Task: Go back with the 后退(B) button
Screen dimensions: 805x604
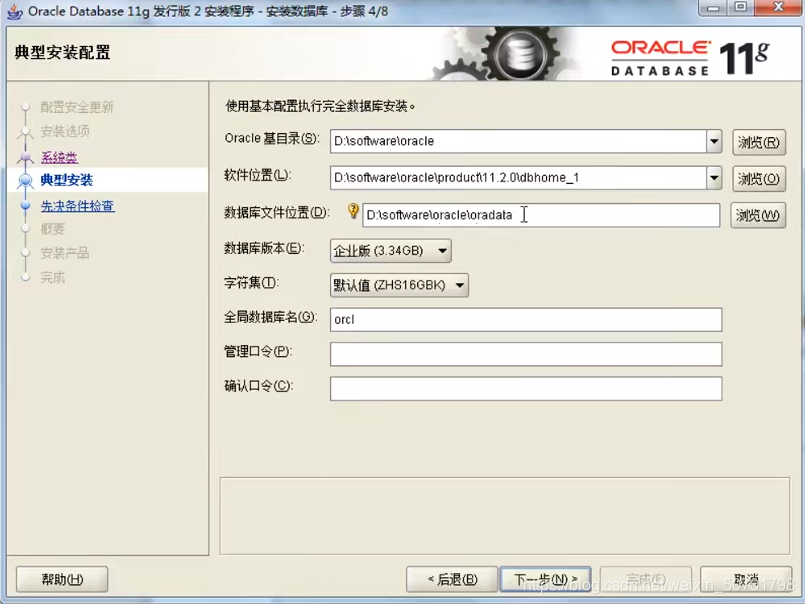Action: [x=452, y=579]
